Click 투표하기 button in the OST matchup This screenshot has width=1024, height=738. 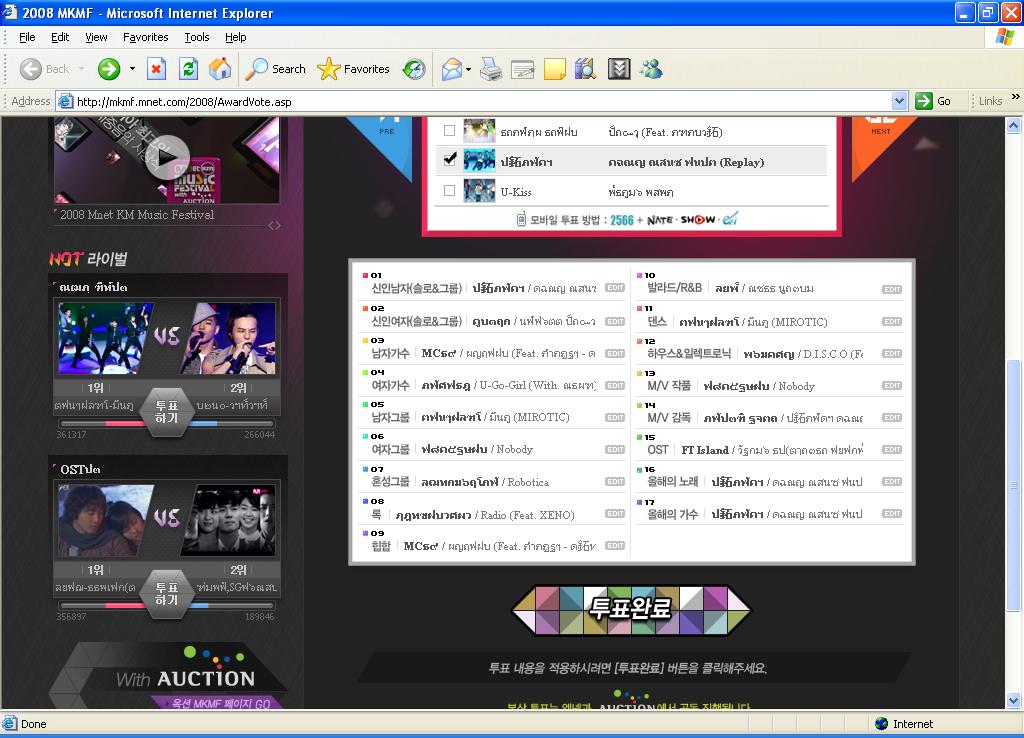[x=167, y=594]
